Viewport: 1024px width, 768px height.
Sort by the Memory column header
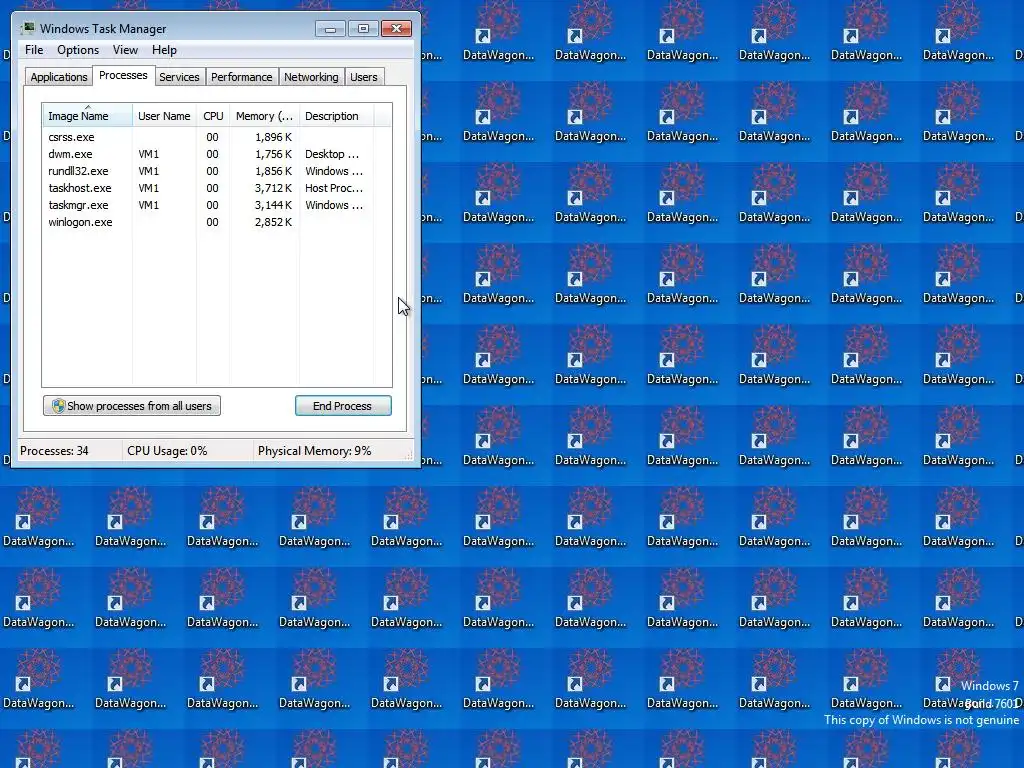pos(264,116)
